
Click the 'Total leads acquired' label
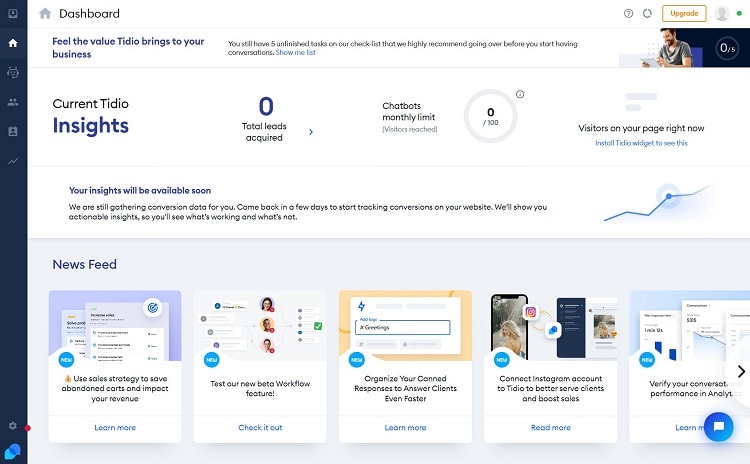(x=264, y=132)
